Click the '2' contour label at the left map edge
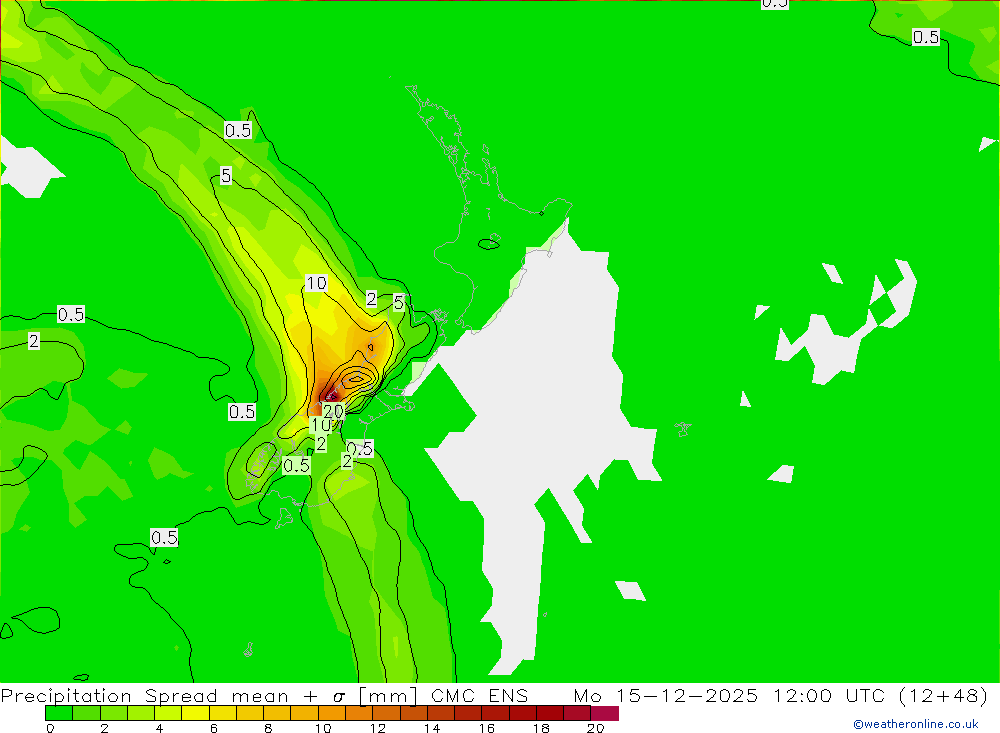 34,341
